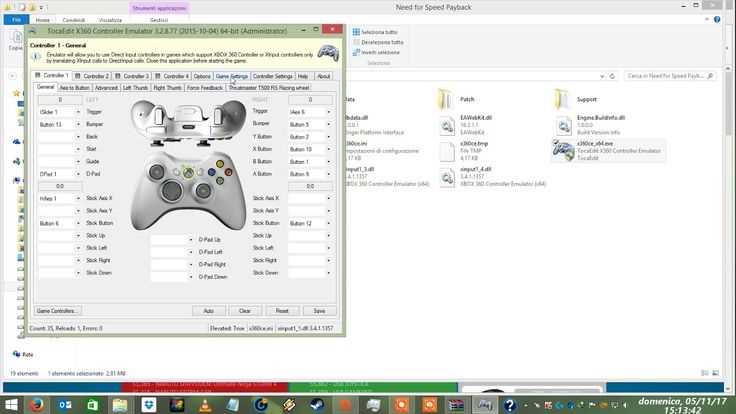The height and width of the screenshot is (414, 736).
Task: Click the Explorer window vertical scrollbar
Action: [x=728, y=225]
